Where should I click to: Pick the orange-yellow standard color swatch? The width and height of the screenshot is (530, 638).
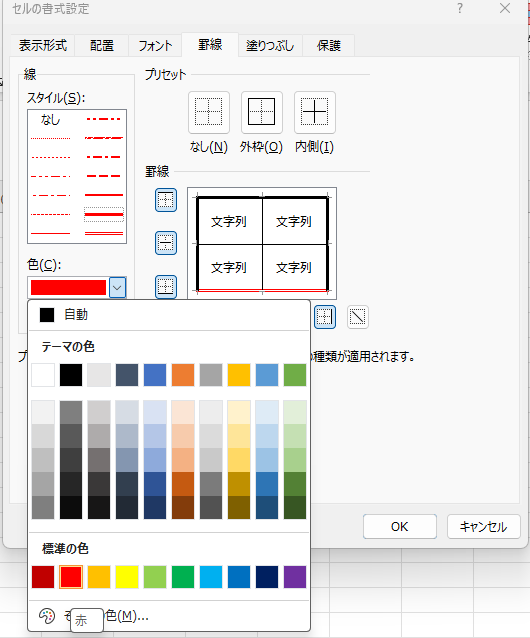99,577
